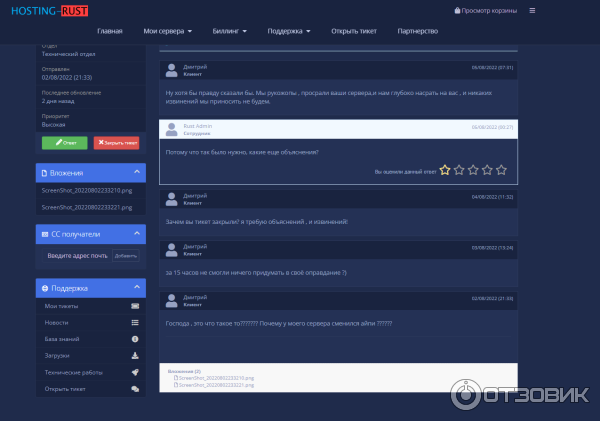Click the list icon beside Новости
The width and height of the screenshot is (600, 421).
135,322
